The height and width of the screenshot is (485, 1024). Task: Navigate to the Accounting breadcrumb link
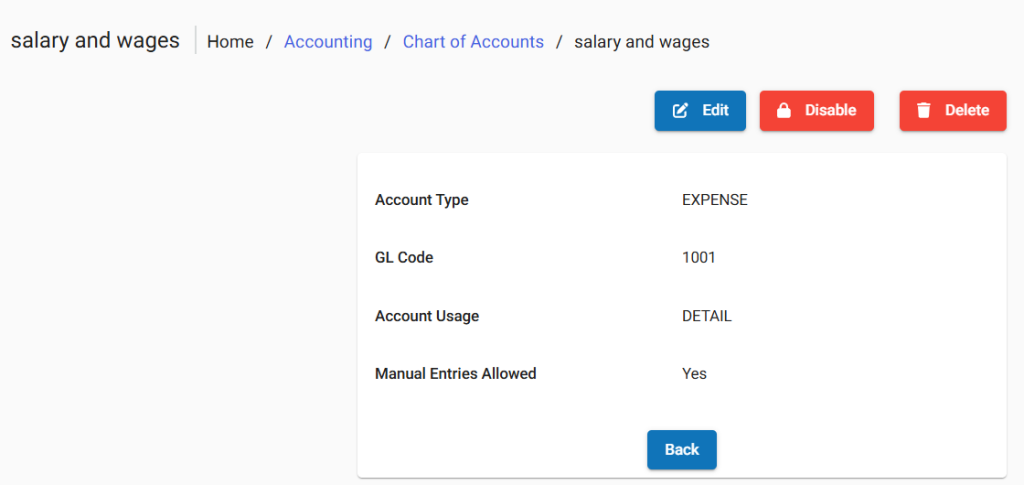coord(328,42)
